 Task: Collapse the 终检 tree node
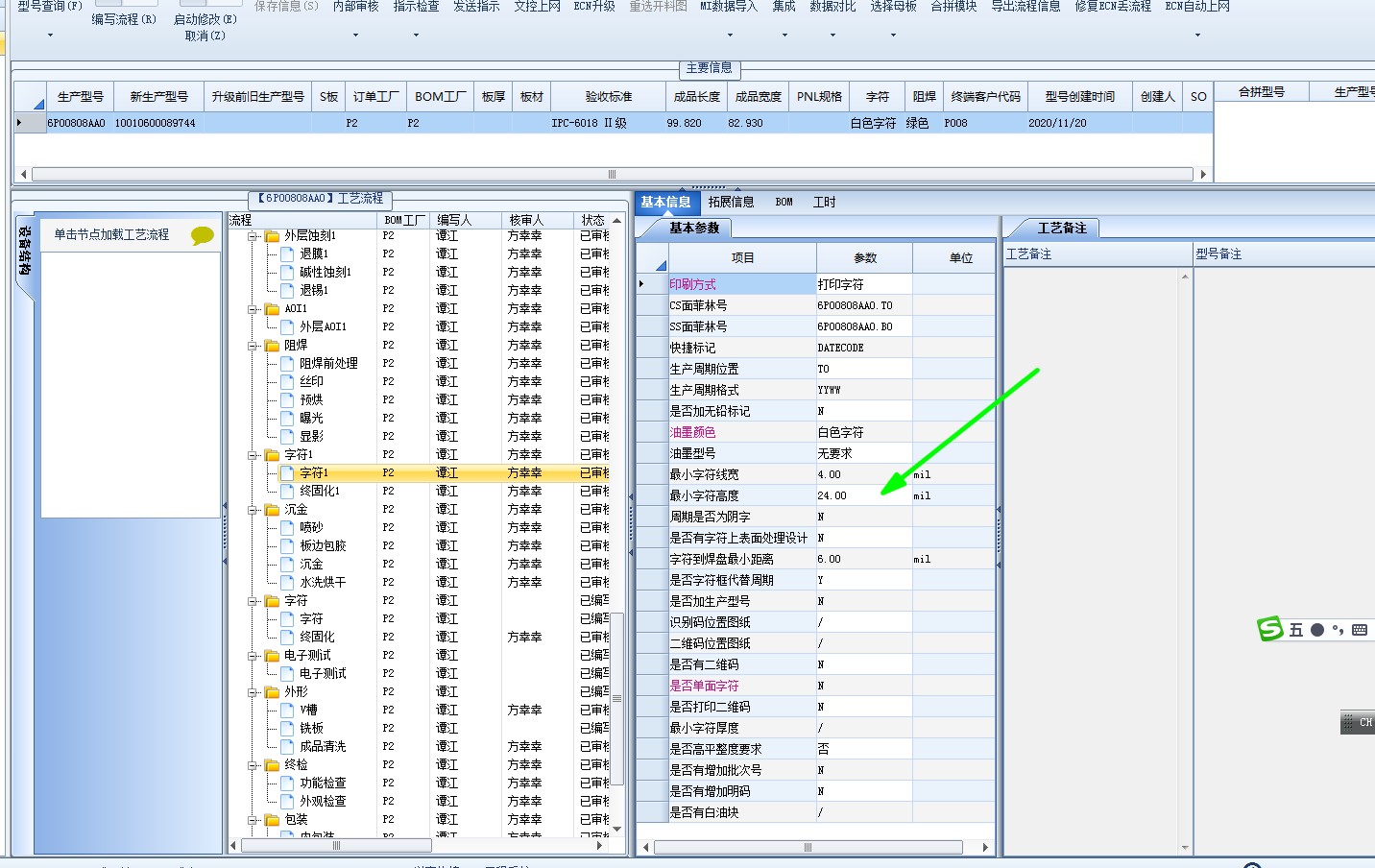pyautogui.click(x=253, y=765)
